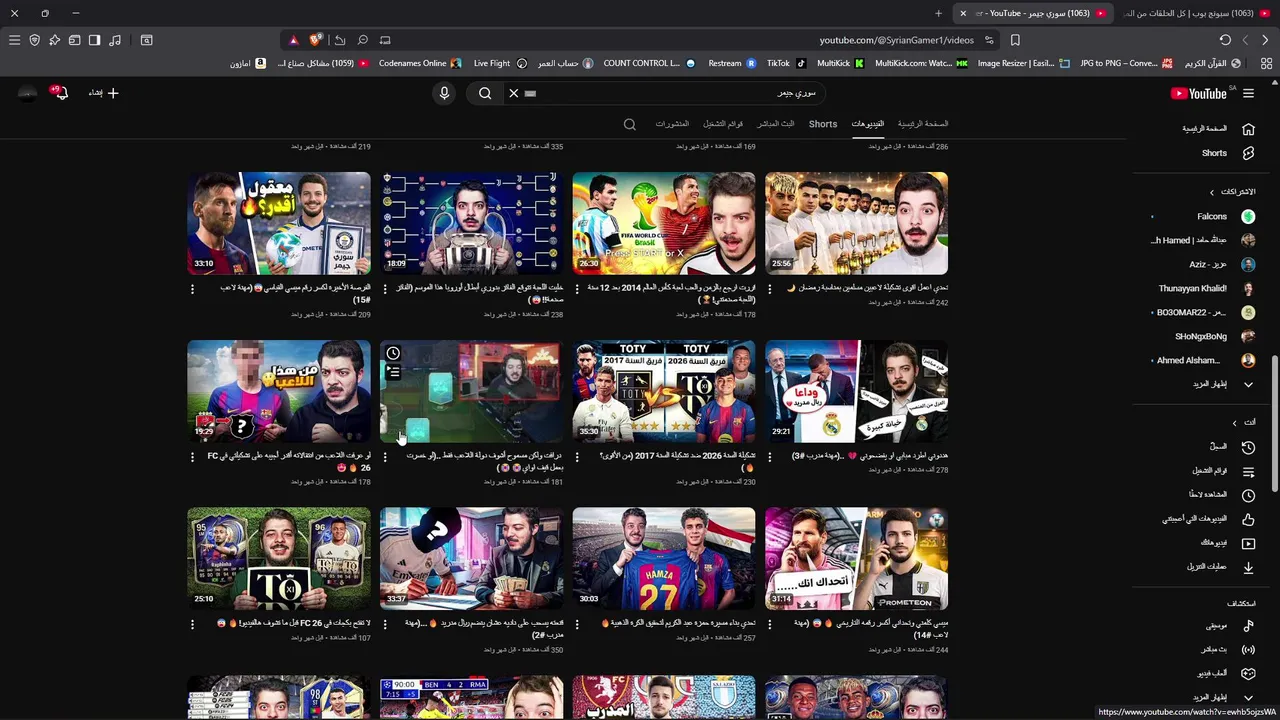This screenshot has width=1280, height=720.
Task: Switch to the Live streams channel tab
Action: [x=776, y=124]
